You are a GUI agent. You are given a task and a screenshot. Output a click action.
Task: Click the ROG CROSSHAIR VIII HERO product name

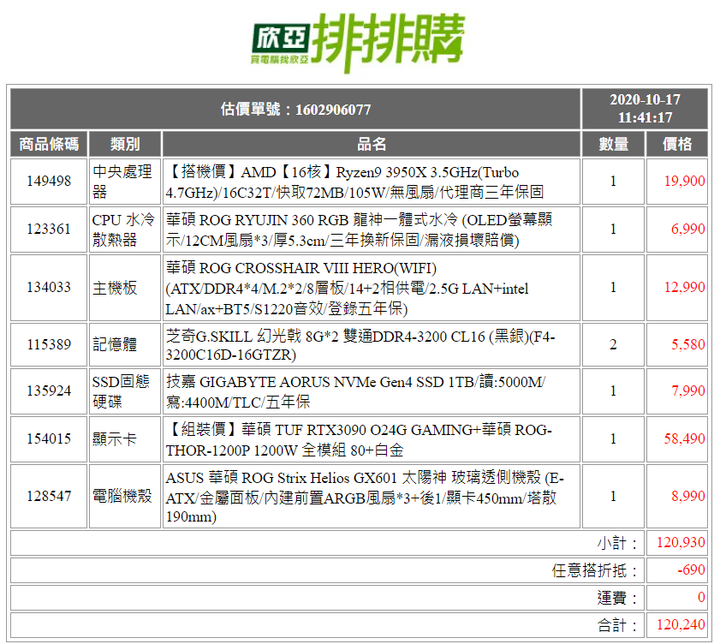347,288
